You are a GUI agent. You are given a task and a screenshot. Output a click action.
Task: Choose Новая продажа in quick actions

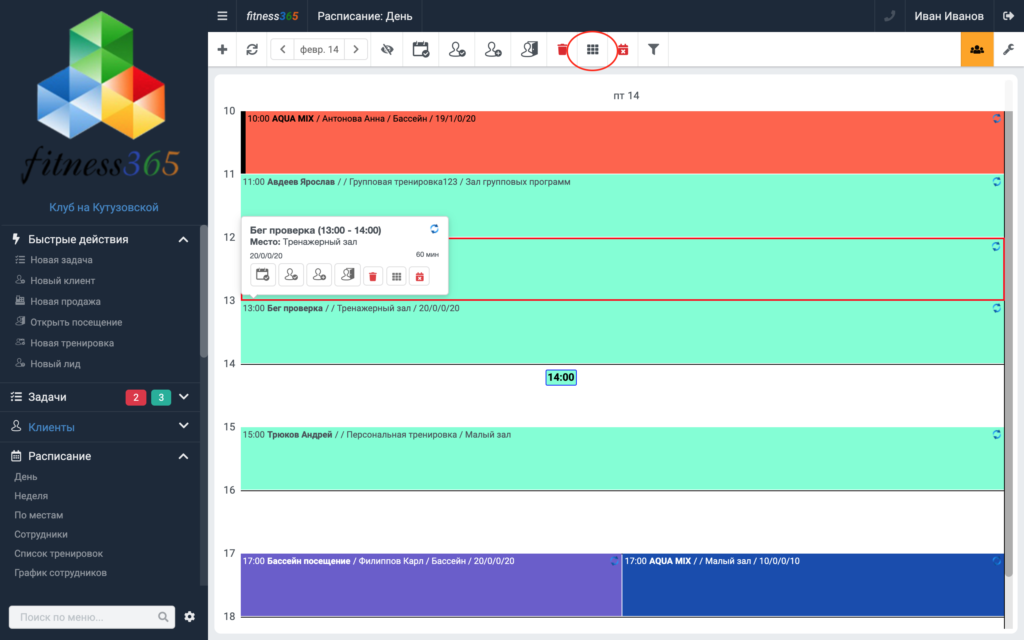pyautogui.click(x=65, y=302)
